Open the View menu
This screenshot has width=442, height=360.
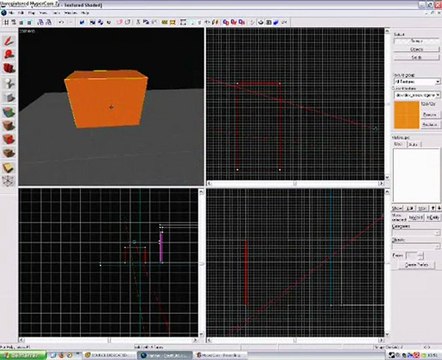[x=43, y=13]
